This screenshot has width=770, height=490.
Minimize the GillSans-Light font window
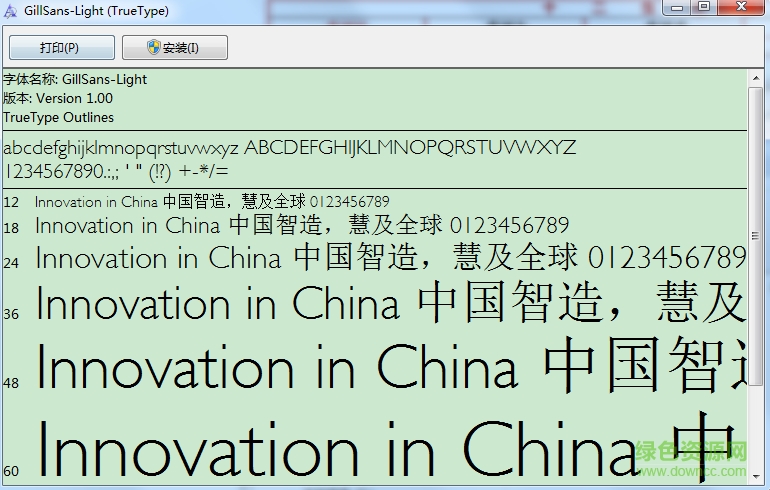coord(678,7)
